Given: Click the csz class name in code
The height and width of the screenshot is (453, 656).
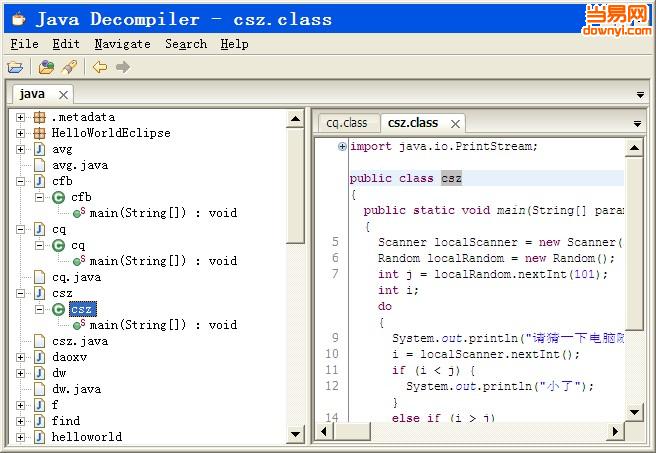Looking at the screenshot, I should click(x=451, y=179).
